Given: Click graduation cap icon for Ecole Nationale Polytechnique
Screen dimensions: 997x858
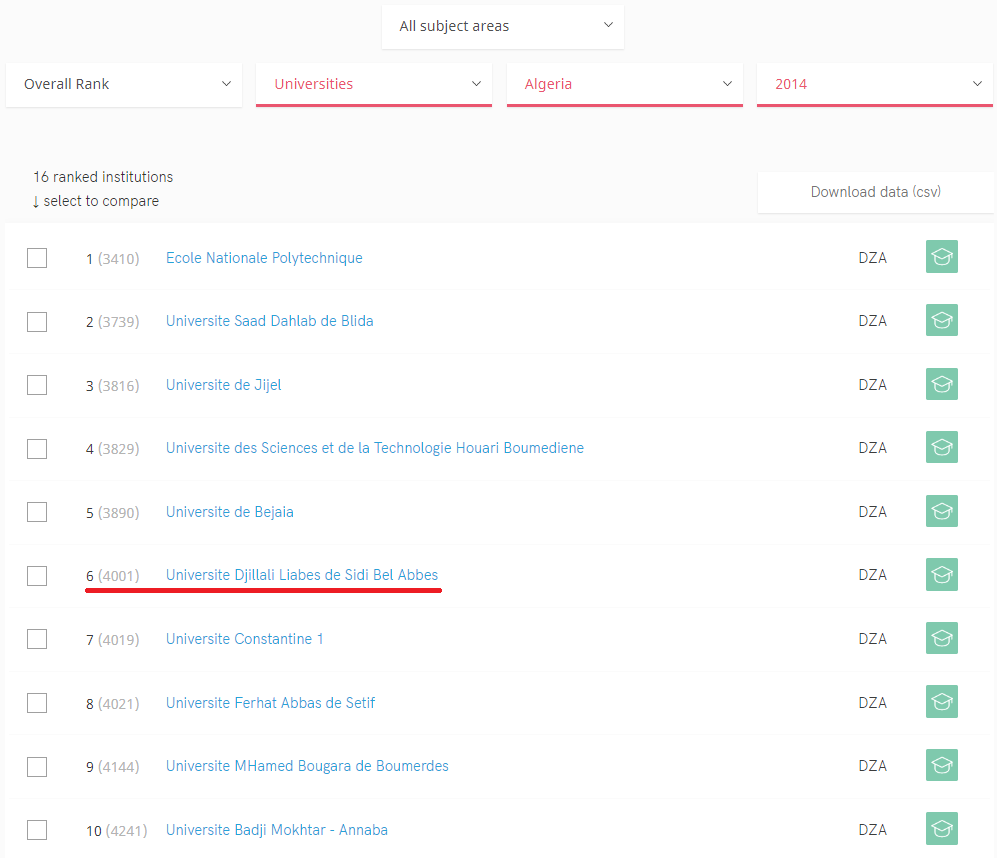Looking at the screenshot, I should pyautogui.click(x=942, y=257).
